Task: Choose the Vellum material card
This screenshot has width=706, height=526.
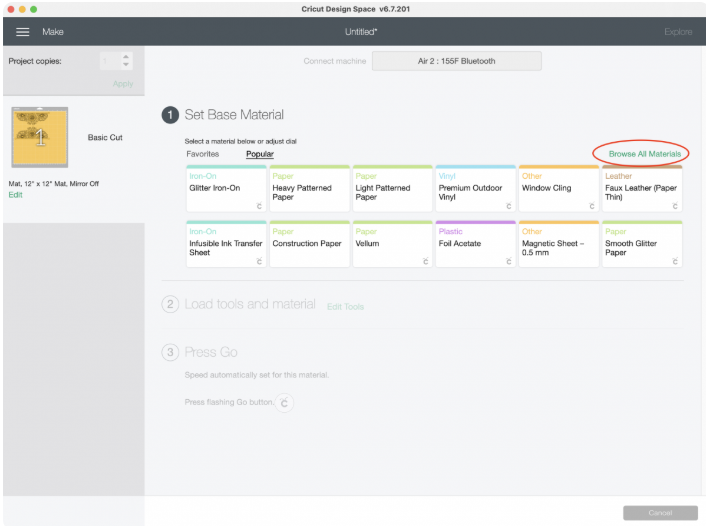Action: pos(393,244)
